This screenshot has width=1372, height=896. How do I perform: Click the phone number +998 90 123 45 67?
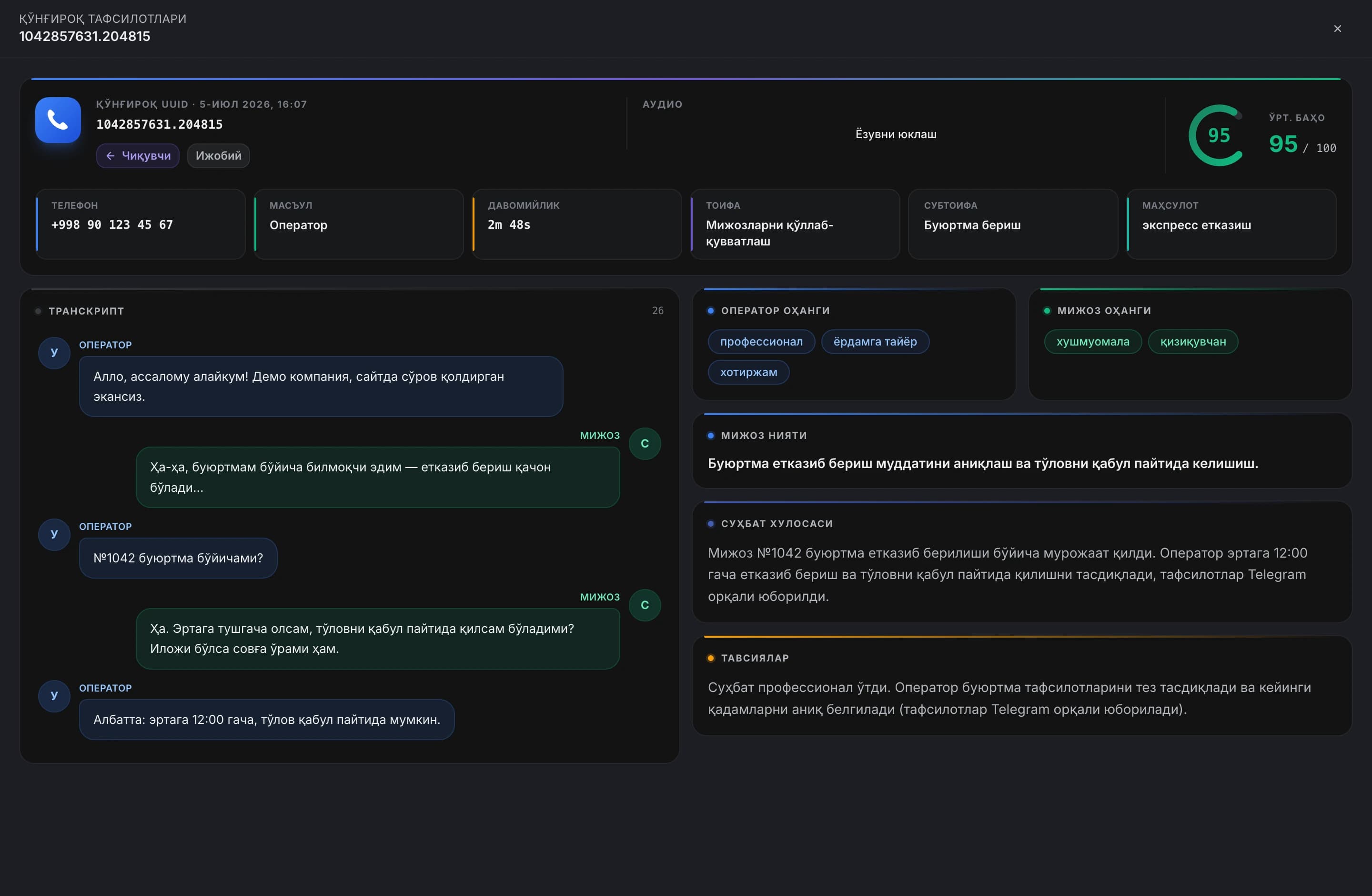pyautogui.click(x=112, y=225)
